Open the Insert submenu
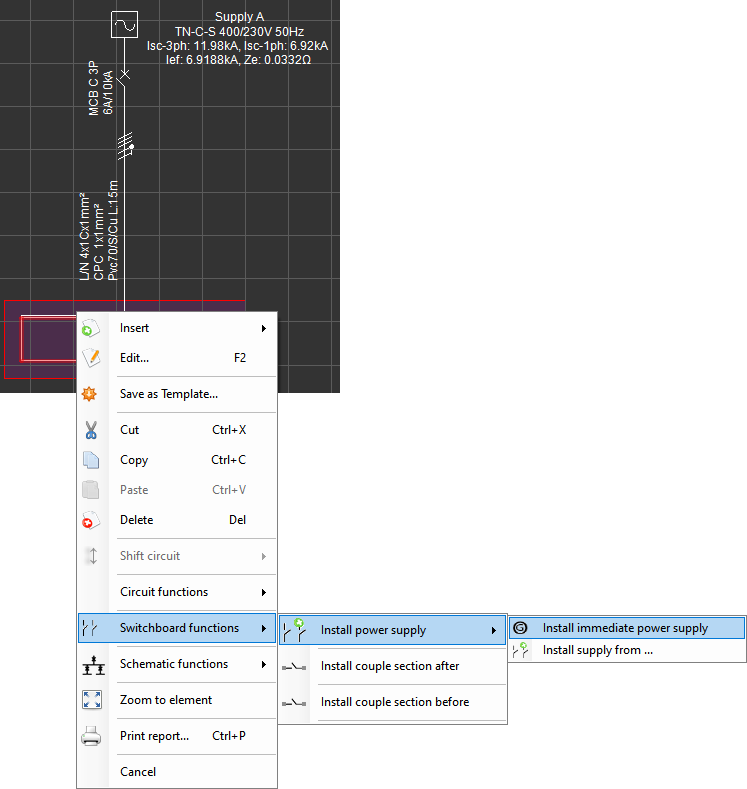This screenshot has height=789, width=747. click(177, 328)
